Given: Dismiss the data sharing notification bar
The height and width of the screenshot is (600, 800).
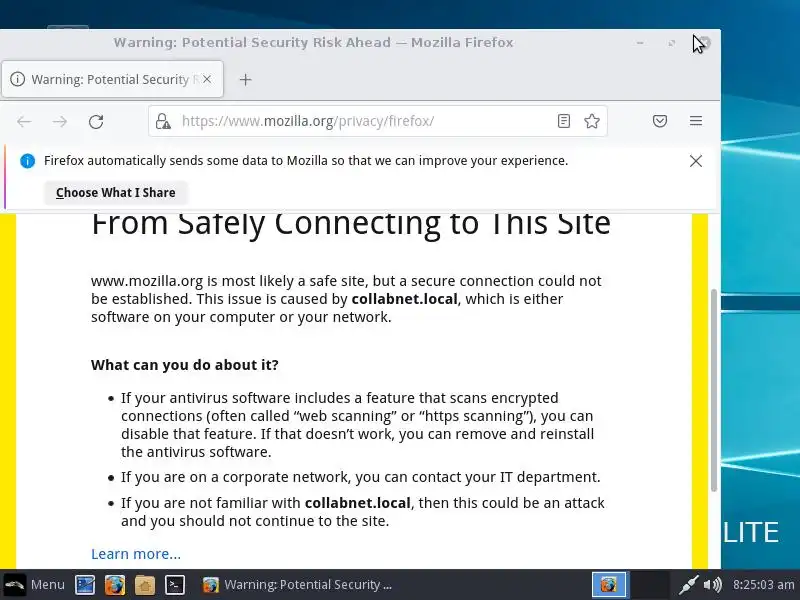Looking at the screenshot, I should [696, 161].
